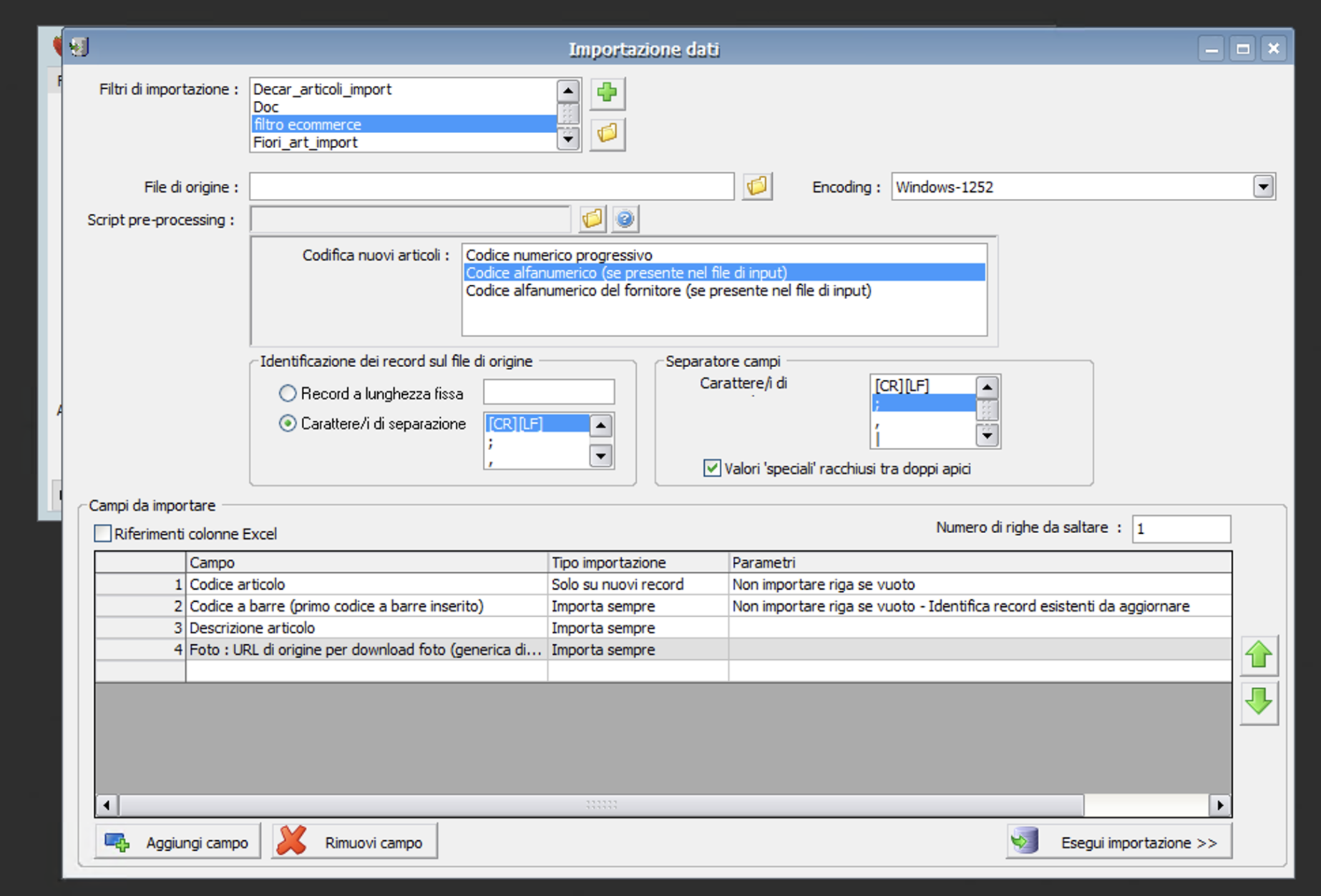Screen dimensions: 1321x896
Task: Move field up with green arrow
Action: tap(1259, 656)
